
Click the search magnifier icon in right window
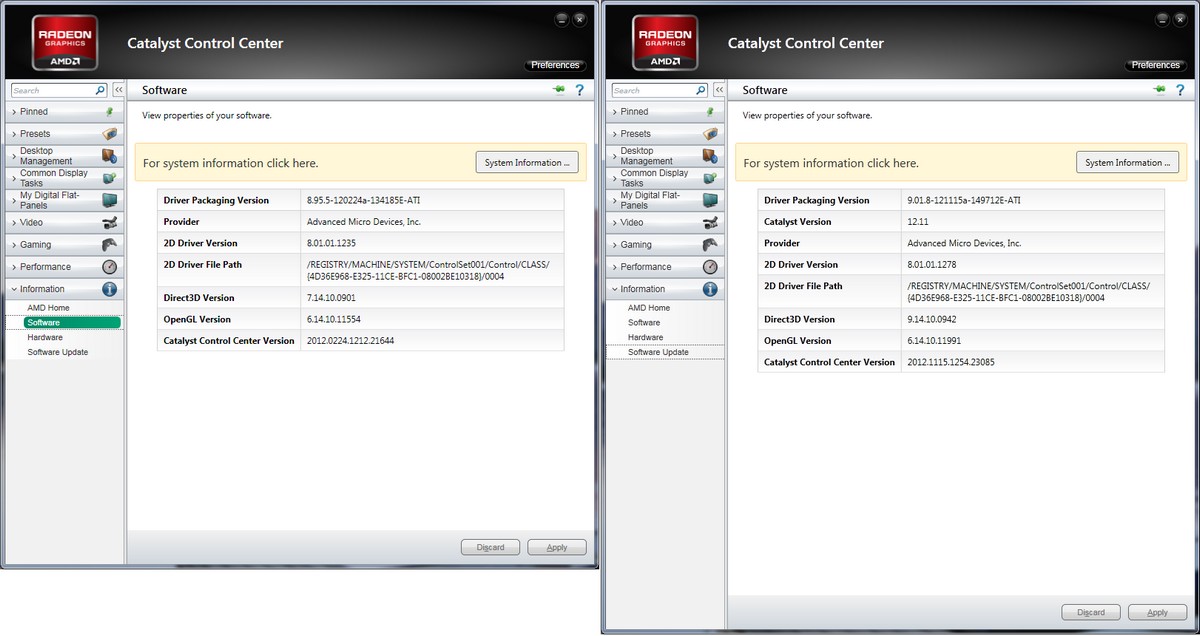(699, 90)
